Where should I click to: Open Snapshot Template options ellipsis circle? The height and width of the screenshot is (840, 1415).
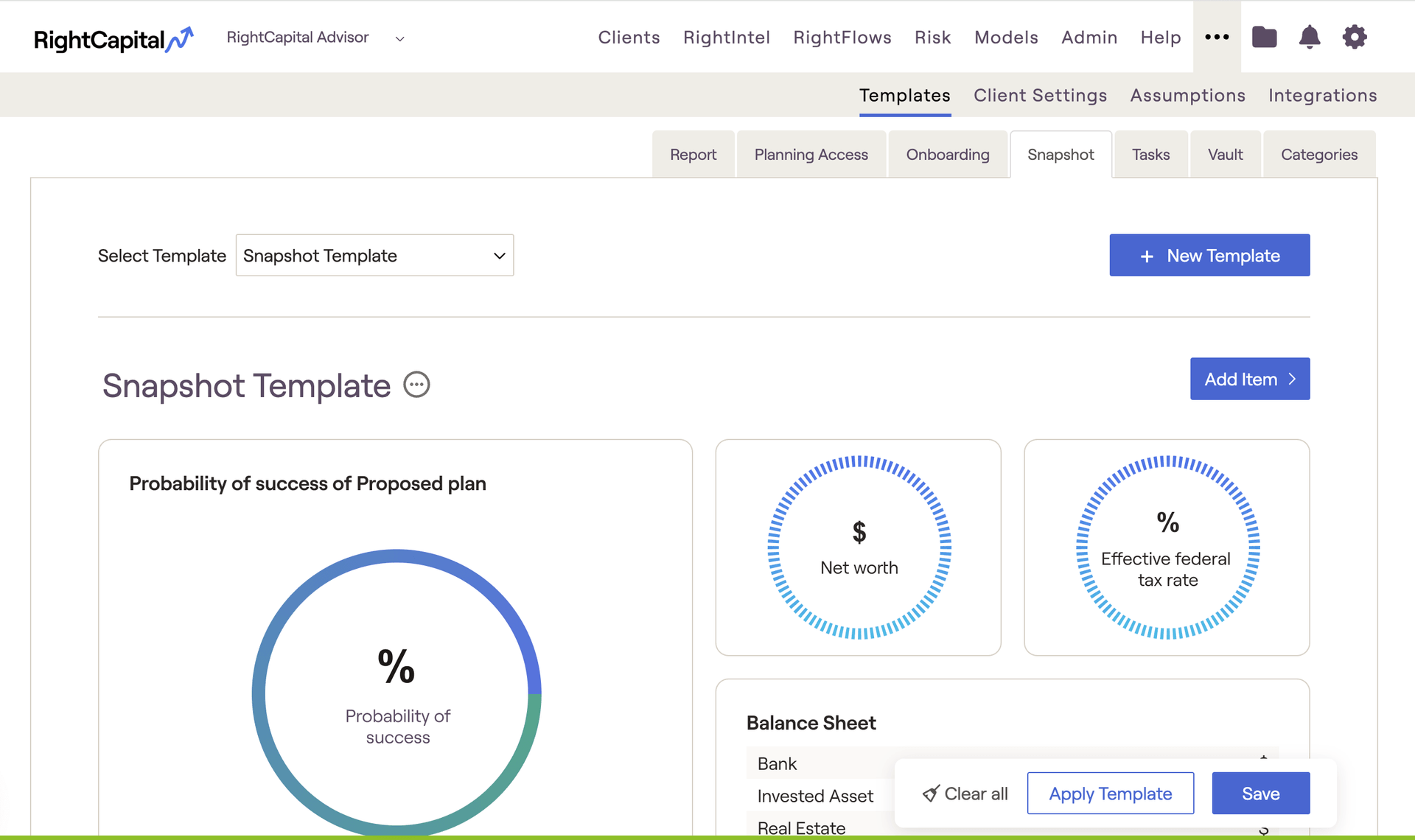pyautogui.click(x=417, y=385)
